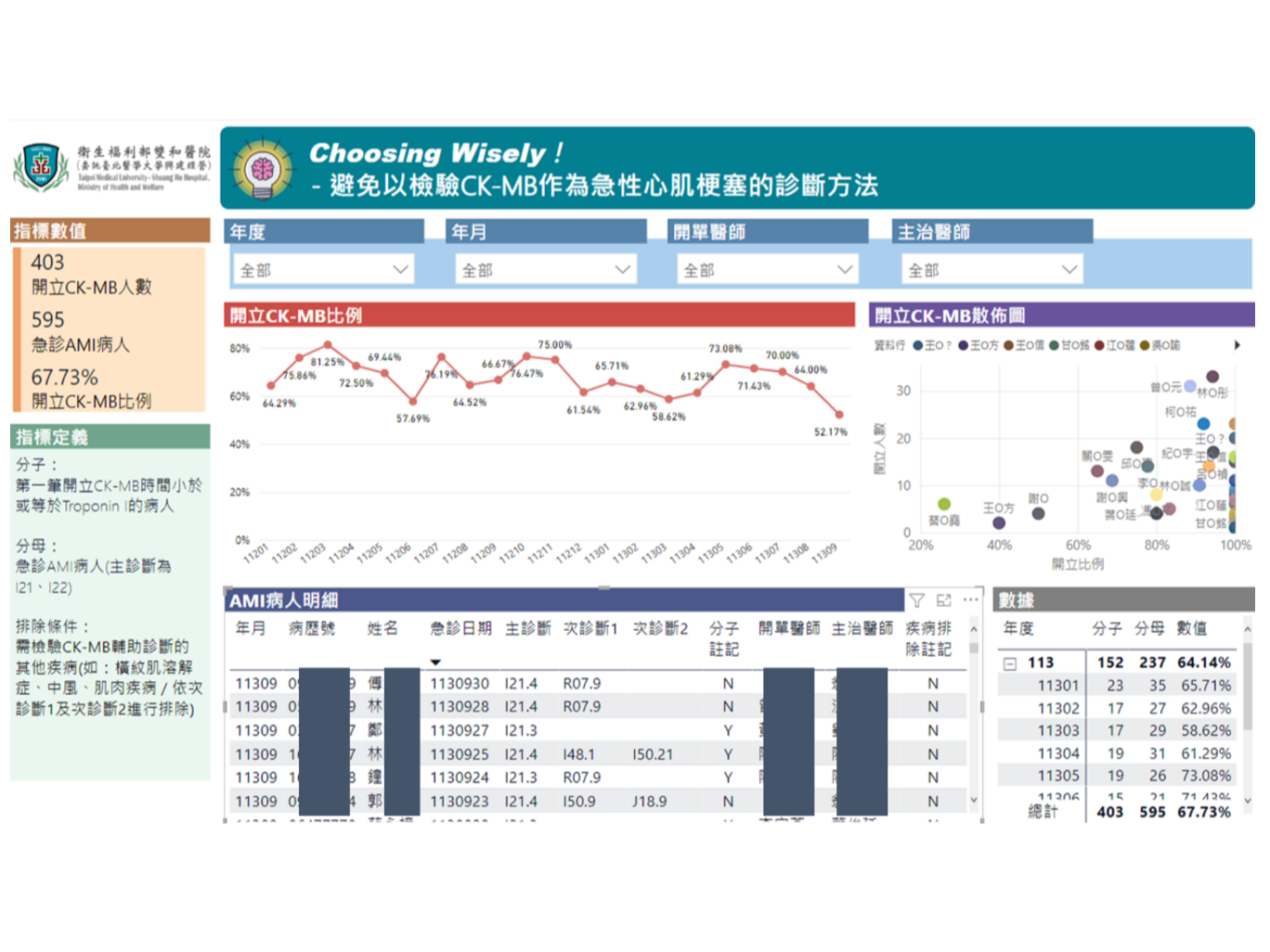Click 次診斷2 cell I50.21

653,754
